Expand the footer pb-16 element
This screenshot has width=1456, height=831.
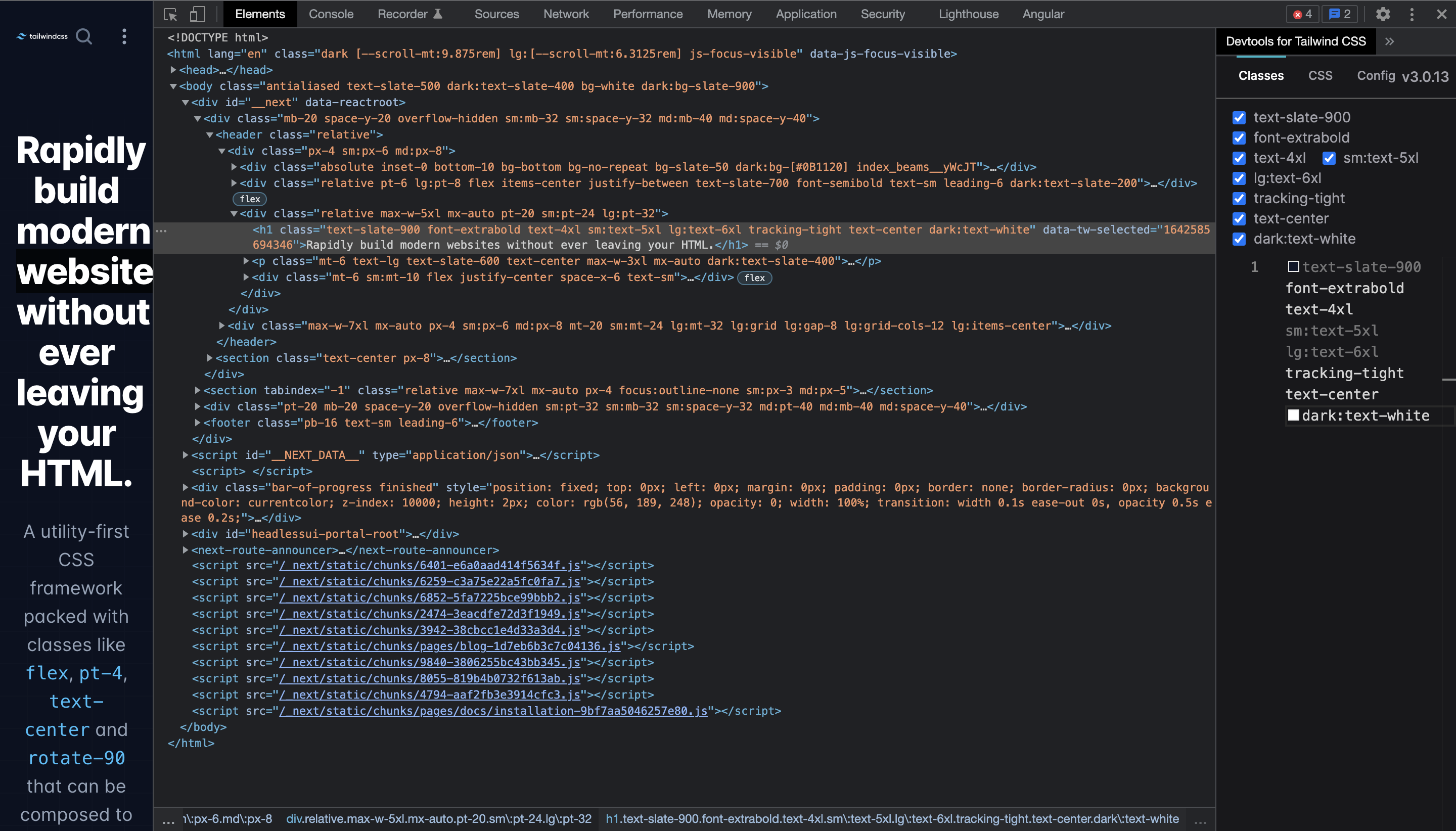[x=198, y=423]
